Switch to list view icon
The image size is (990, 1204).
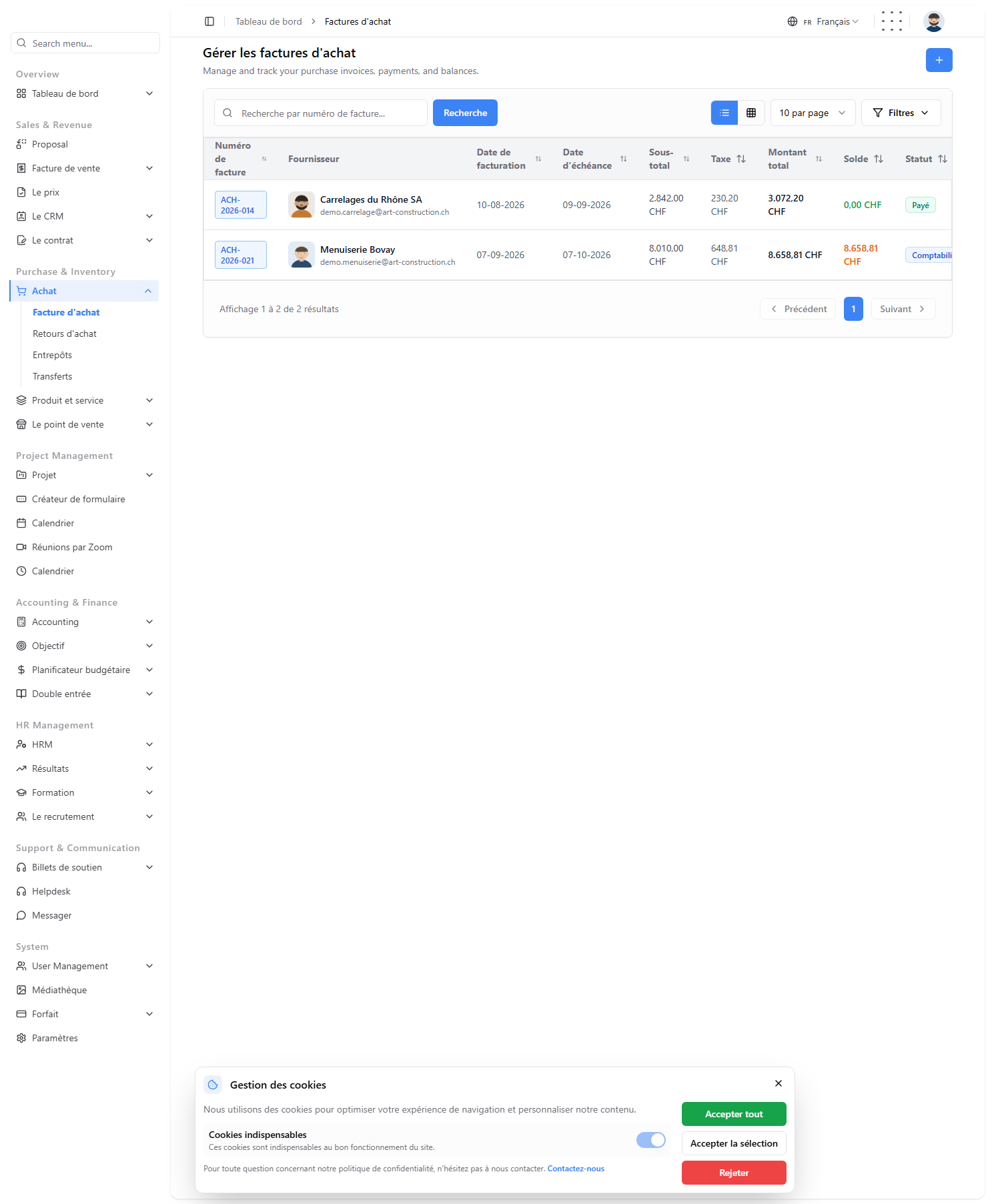click(724, 113)
